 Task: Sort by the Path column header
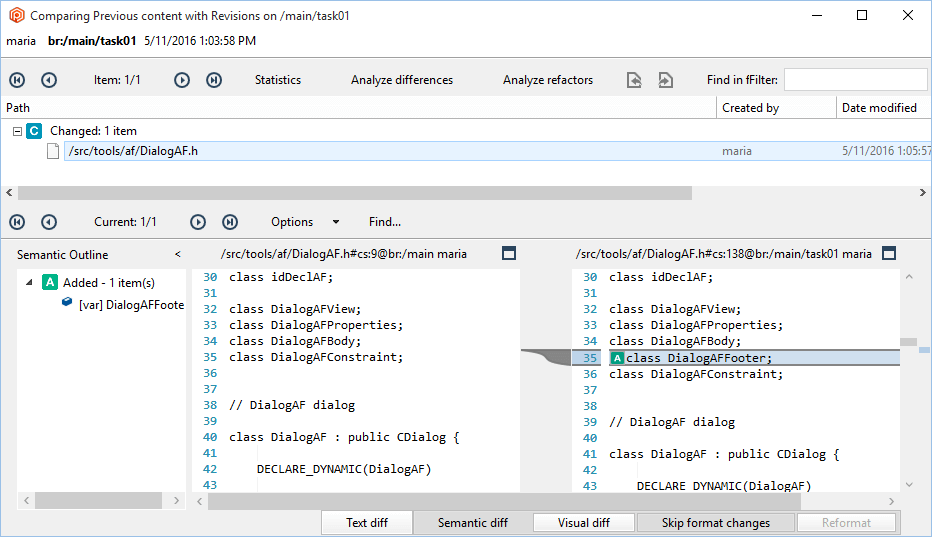click(x=359, y=108)
